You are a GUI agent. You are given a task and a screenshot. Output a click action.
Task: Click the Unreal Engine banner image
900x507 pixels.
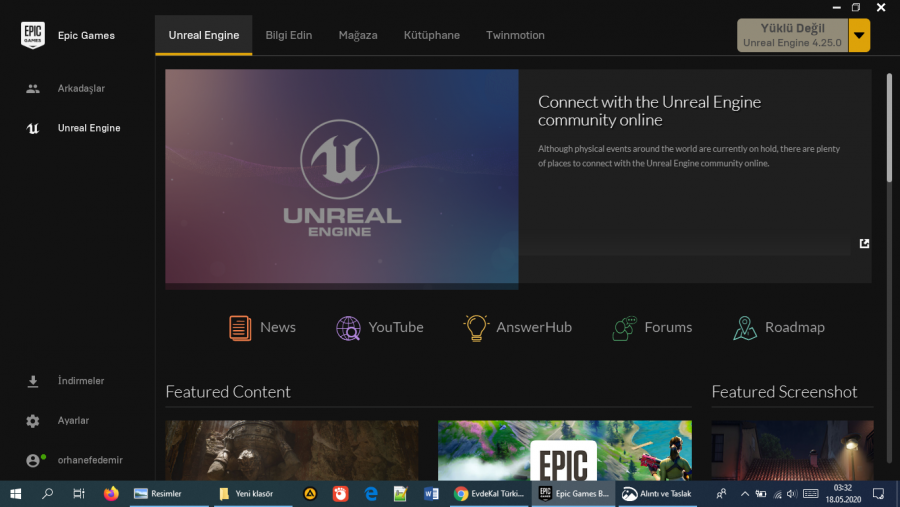tap(342, 177)
